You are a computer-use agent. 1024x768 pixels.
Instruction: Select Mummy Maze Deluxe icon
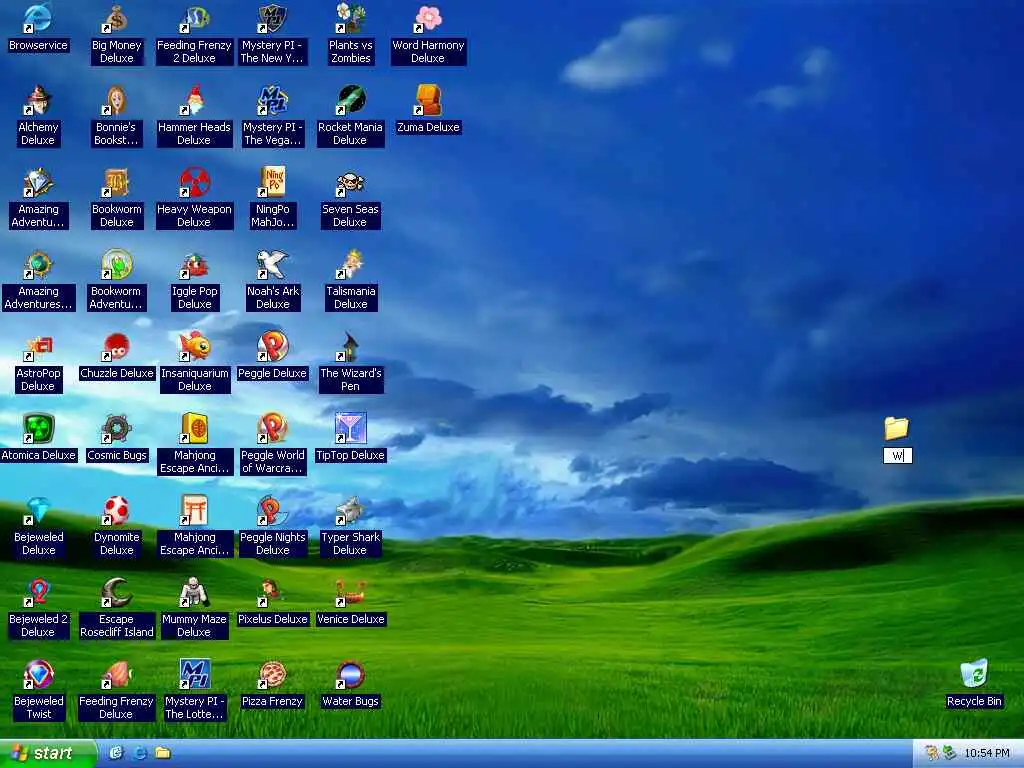click(x=195, y=592)
